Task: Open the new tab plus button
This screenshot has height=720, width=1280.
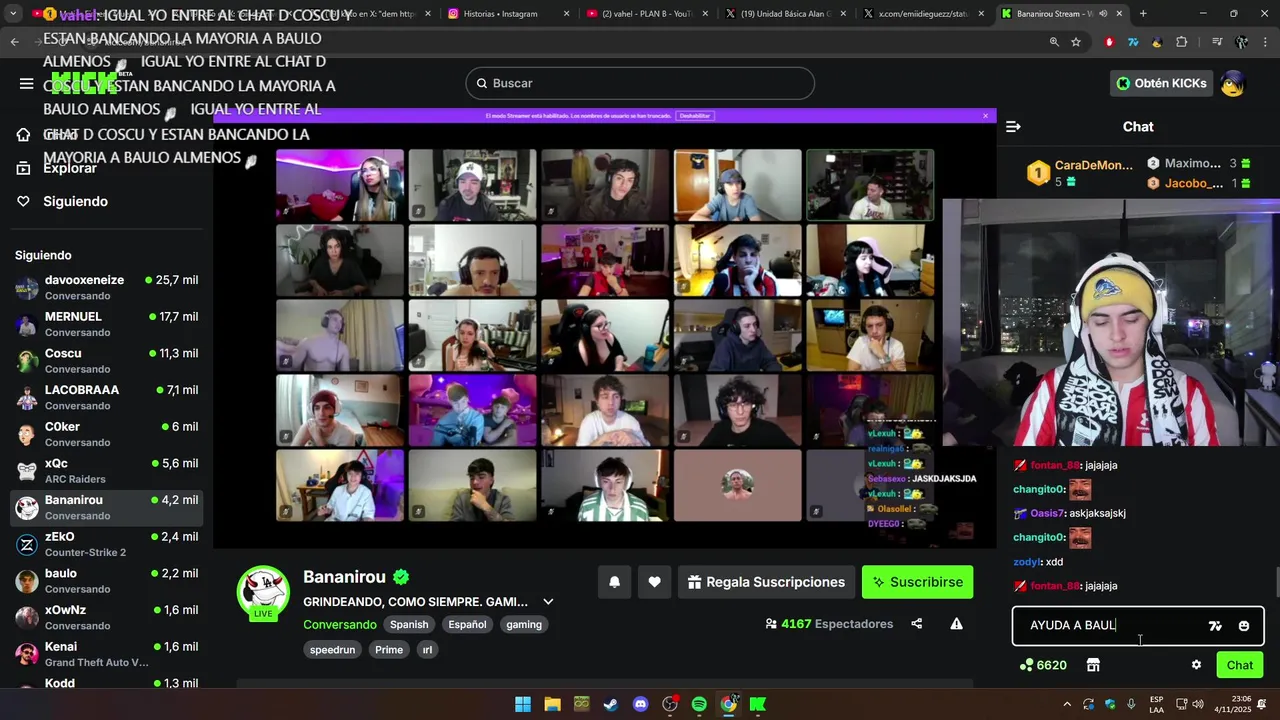Action: click(x=1143, y=14)
